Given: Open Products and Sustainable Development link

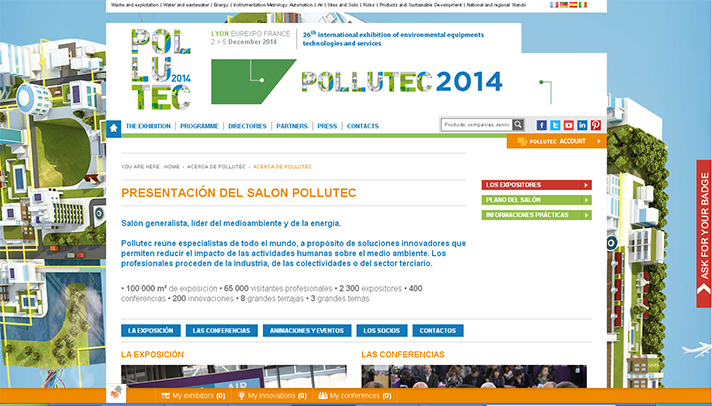Looking at the screenshot, I should pyautogui.click(x=420, y=5).
